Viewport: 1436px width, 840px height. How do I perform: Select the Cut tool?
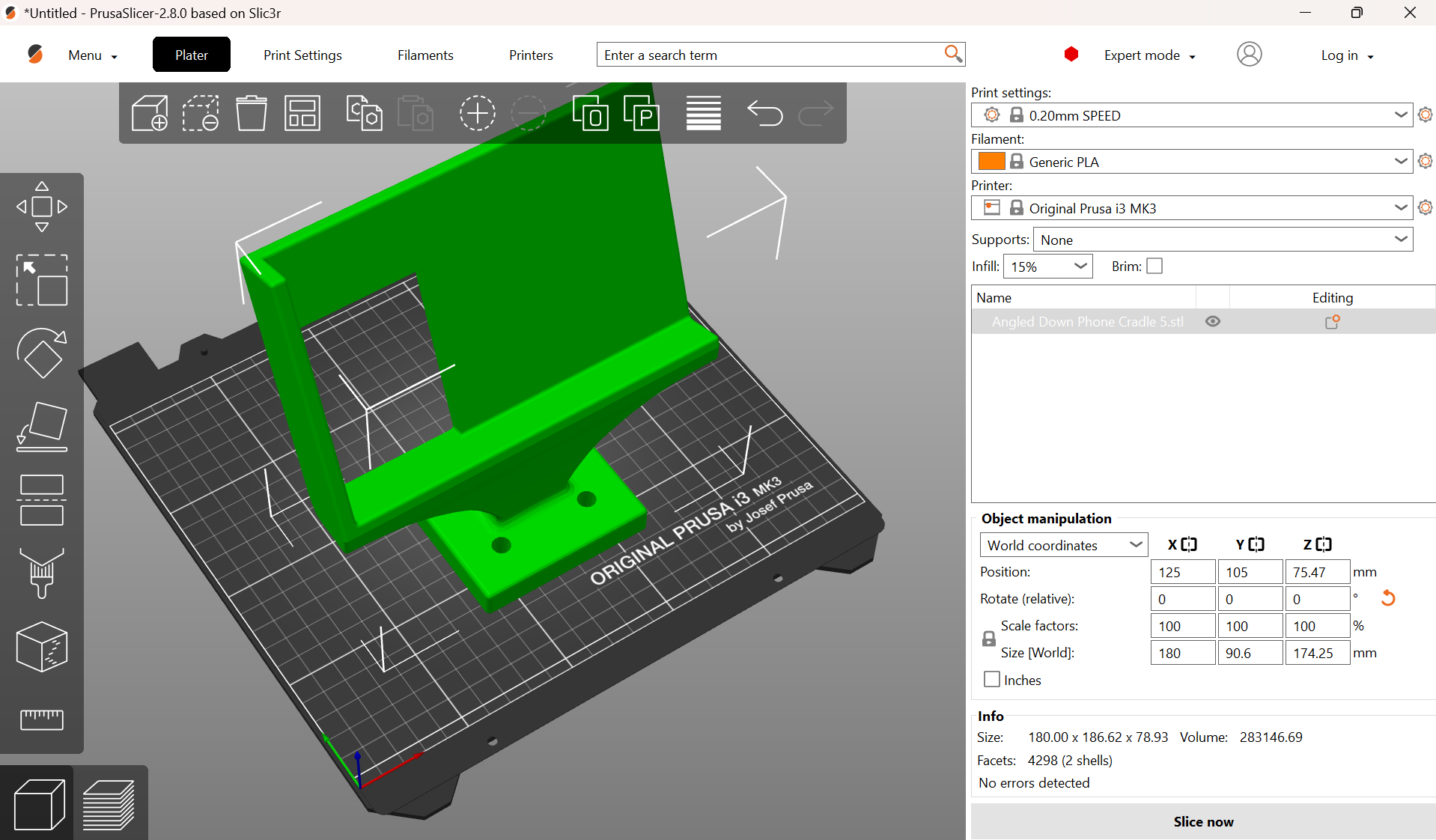pos(42,500)
